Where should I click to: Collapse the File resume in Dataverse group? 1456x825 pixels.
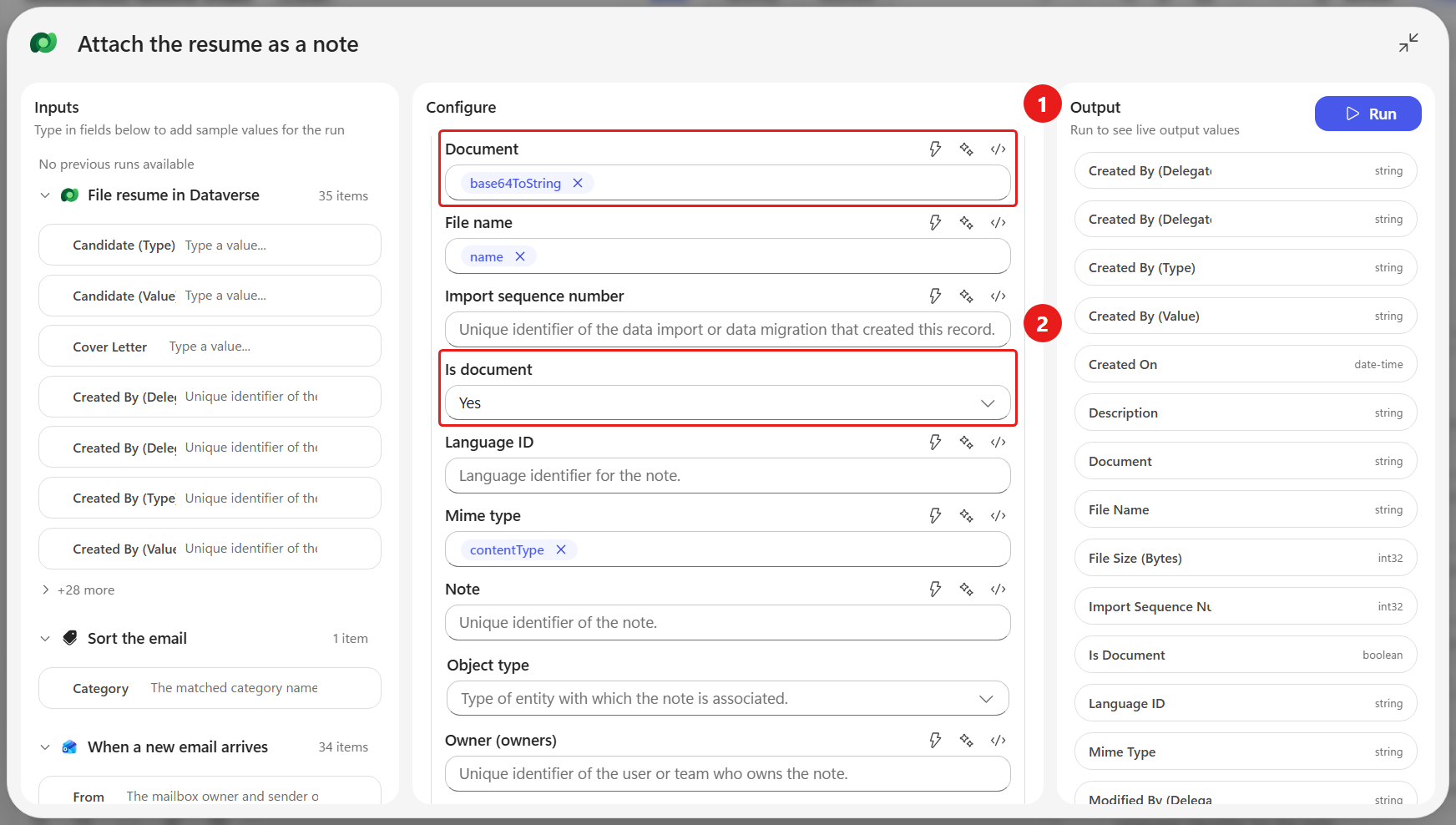click(x=45, y=195)
